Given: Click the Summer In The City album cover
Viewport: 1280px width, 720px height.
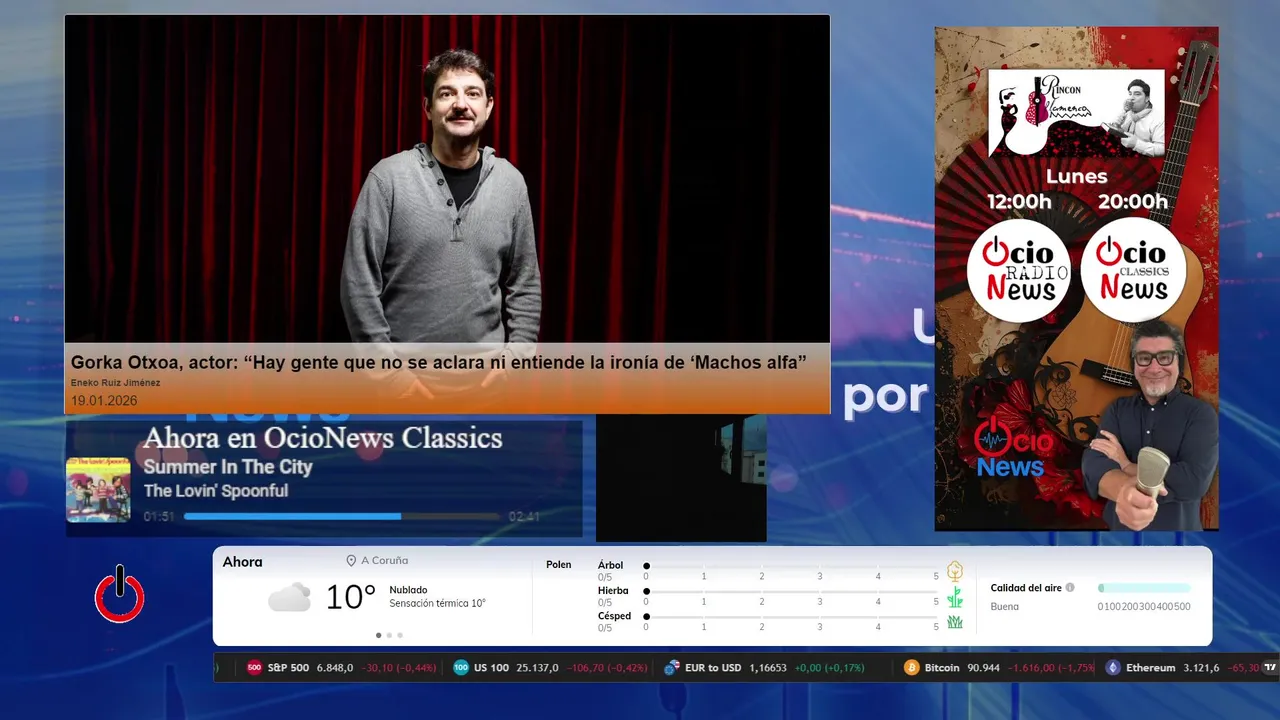Looking at the screenshot, I should click(x=98, y=489).
